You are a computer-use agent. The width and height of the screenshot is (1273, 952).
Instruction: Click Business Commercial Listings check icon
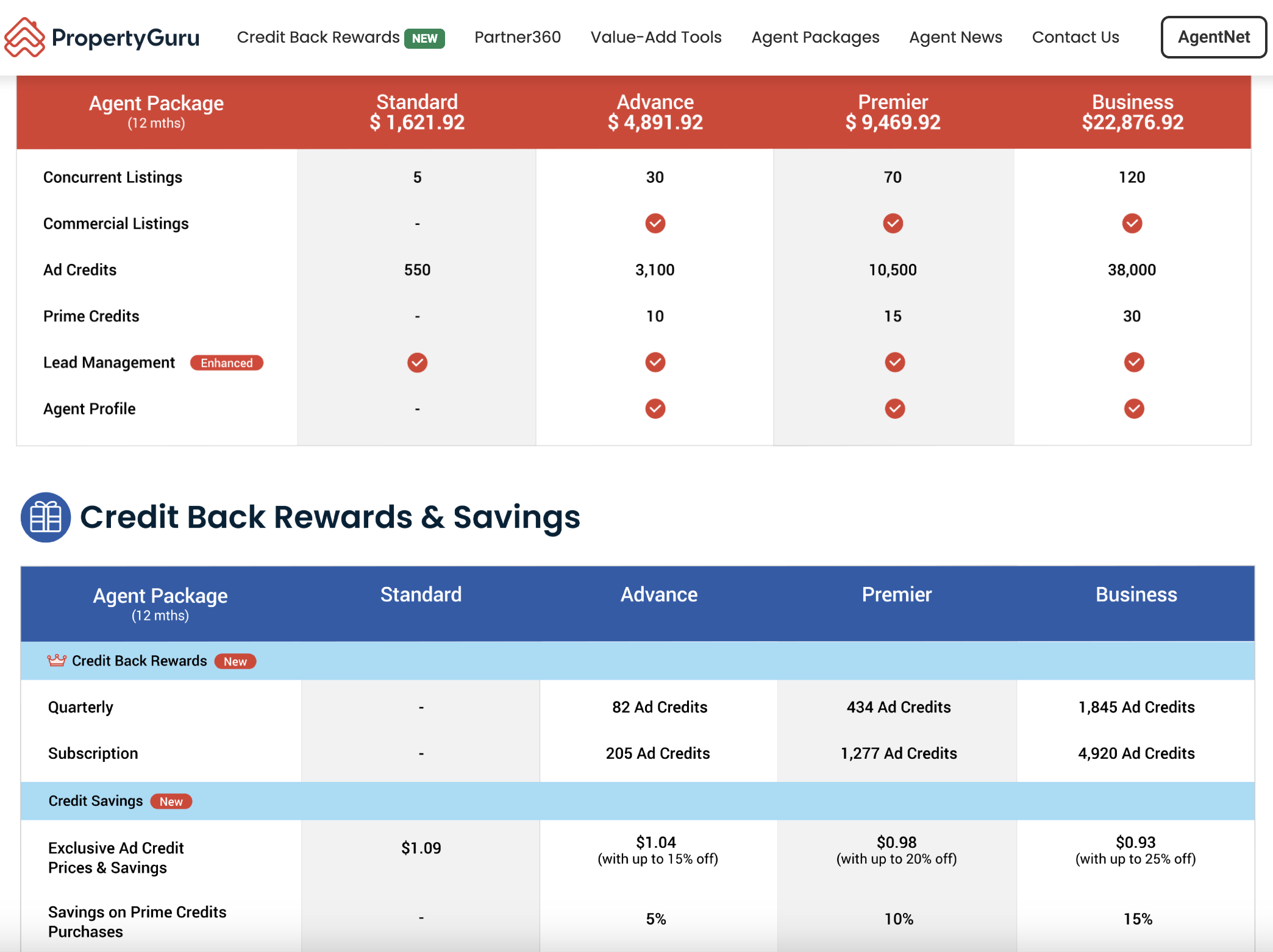click(1132, 224)
